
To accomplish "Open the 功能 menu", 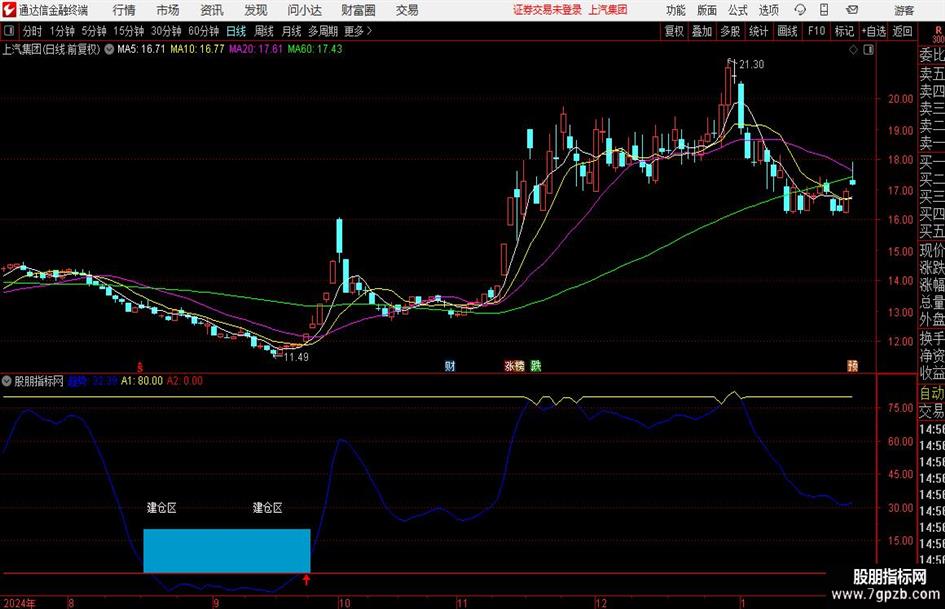I will 676,10.
